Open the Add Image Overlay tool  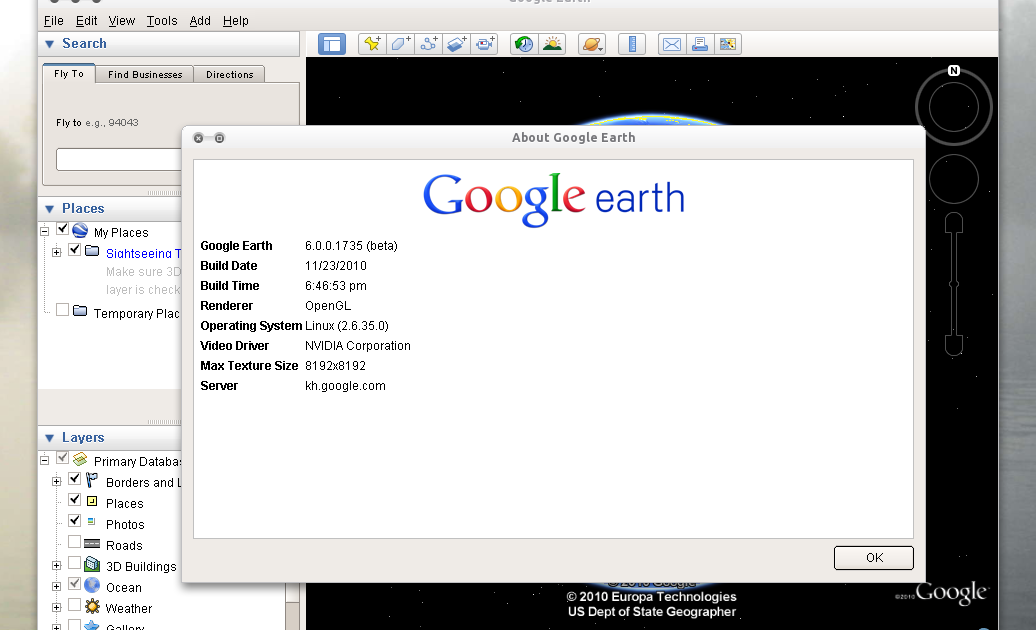point(458,43)
